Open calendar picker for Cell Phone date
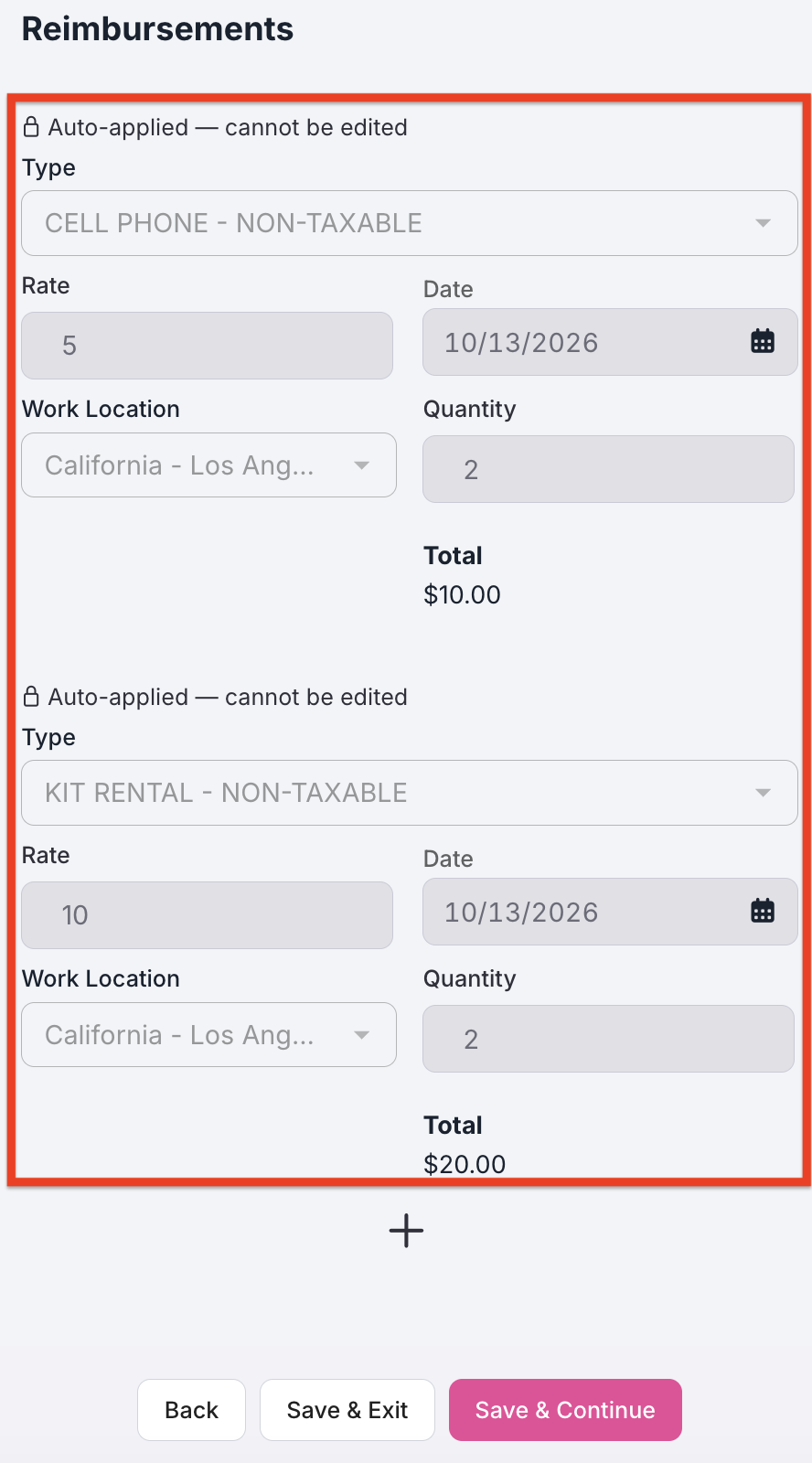The image size is (812, 1463). (x=763, y=341)
